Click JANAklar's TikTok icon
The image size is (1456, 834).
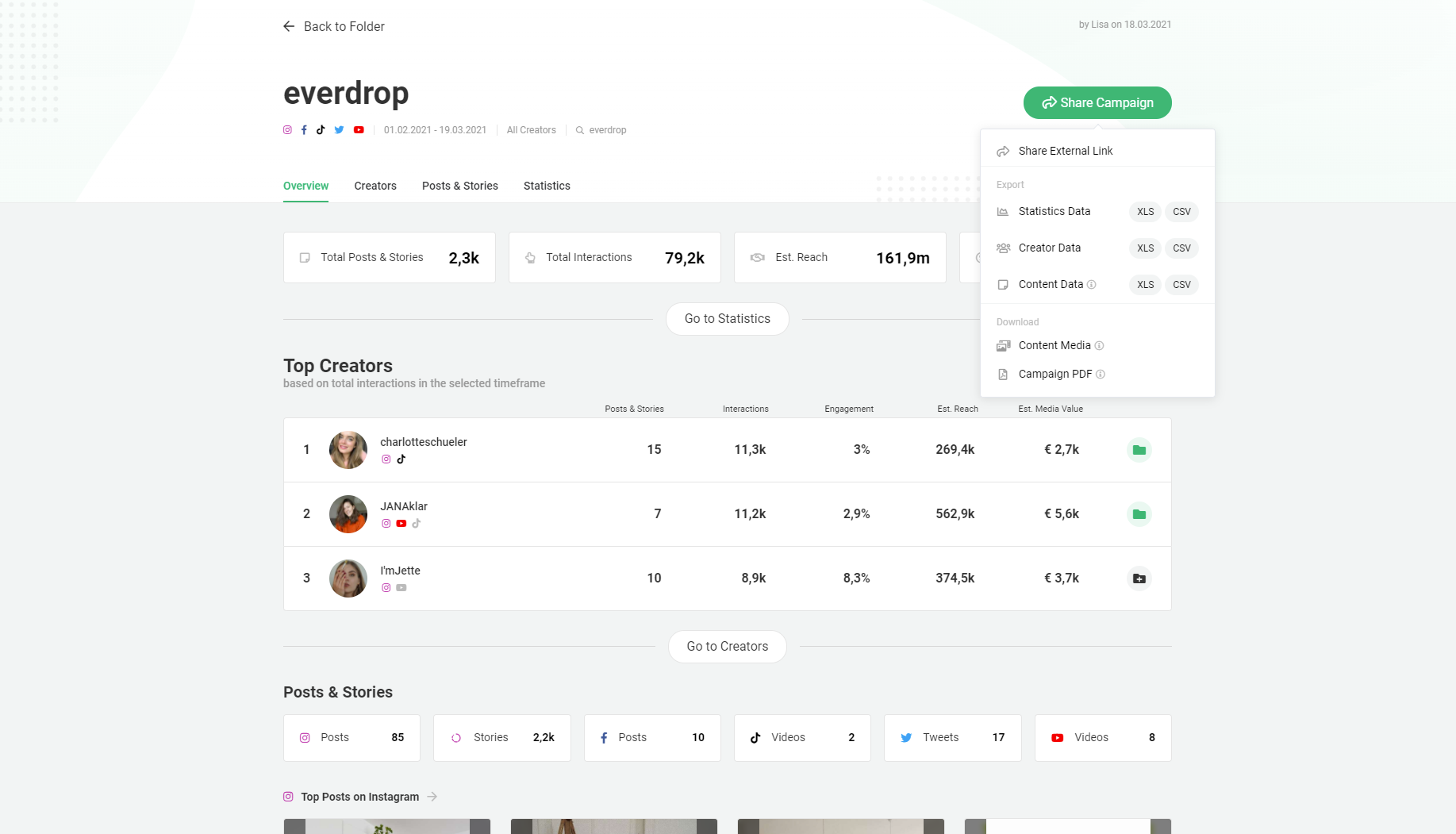click(x=417, y=524)
